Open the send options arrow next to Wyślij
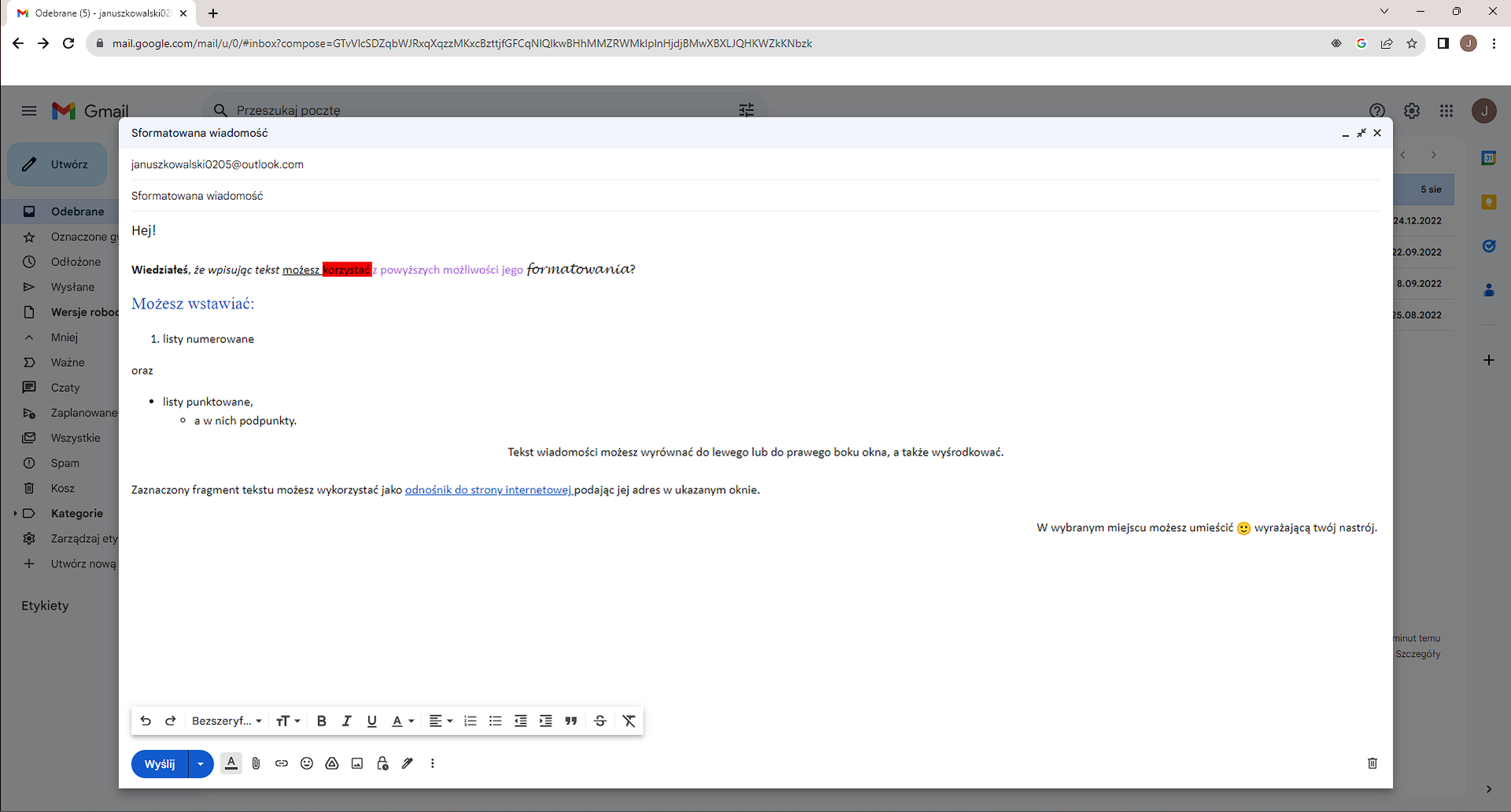 point(201,764)
